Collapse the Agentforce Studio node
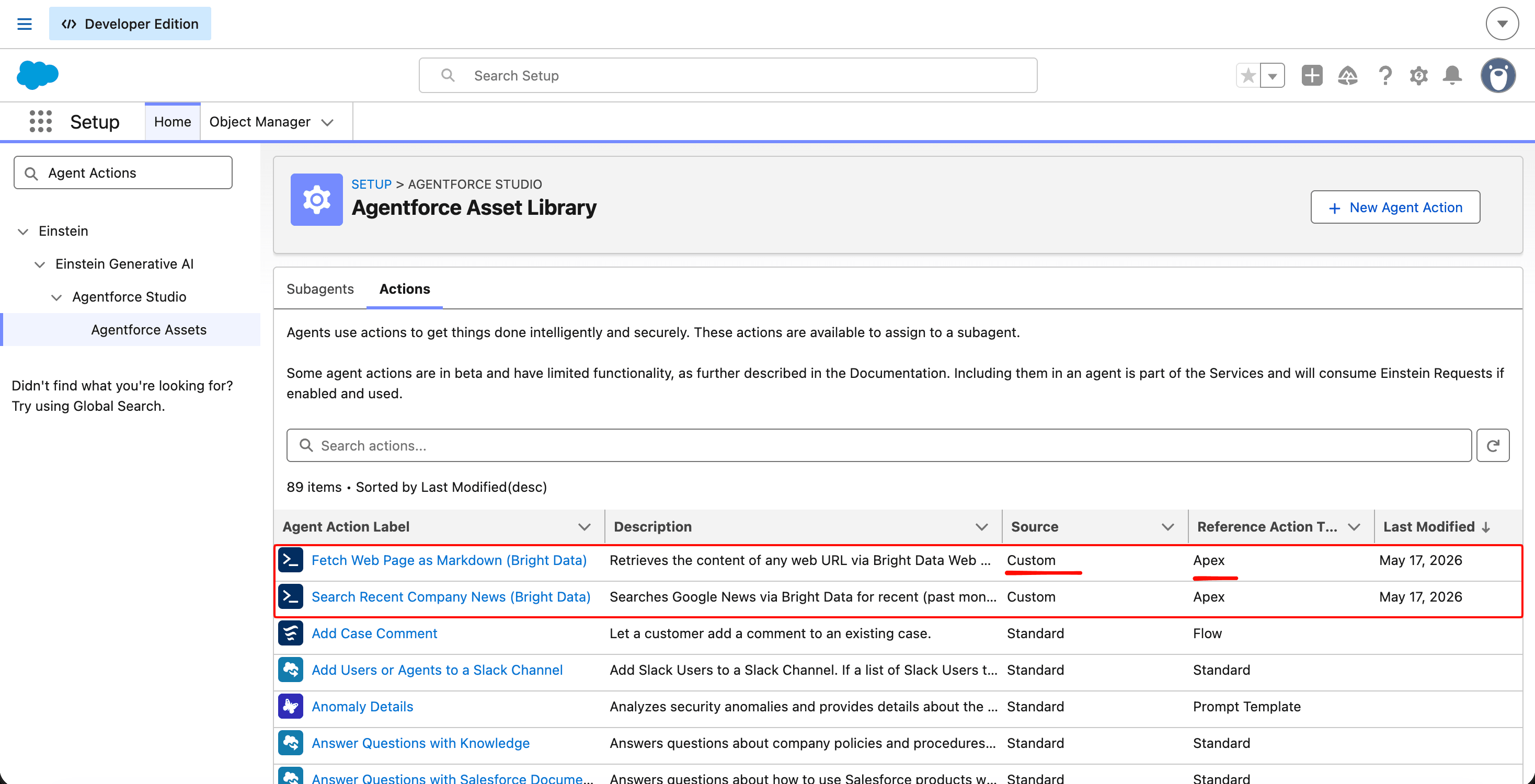The width and height of the screenshot is (1535, 784). tap(56, 297)
